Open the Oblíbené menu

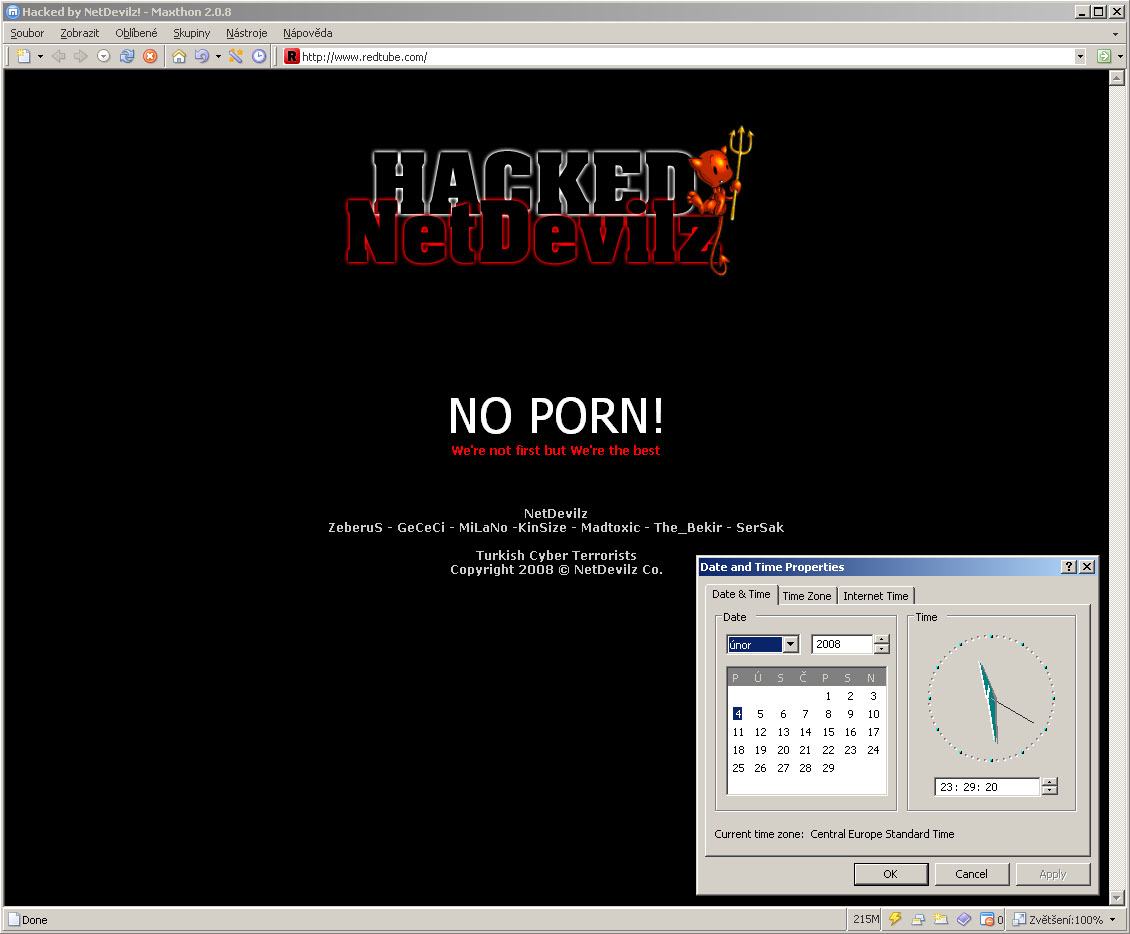coord(136,33)
